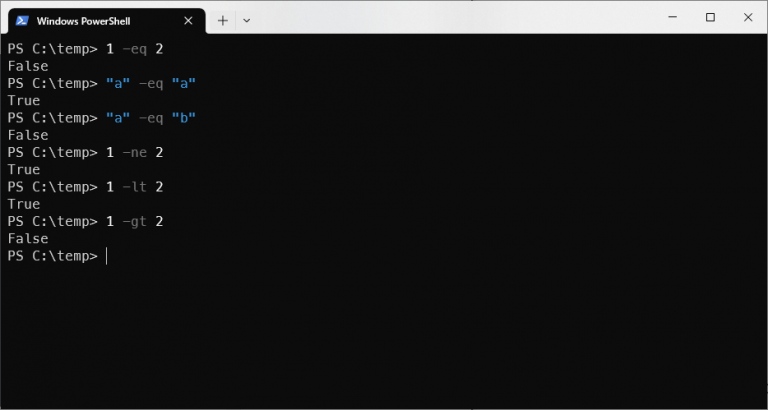Image resolution: width=768 pixels, height=410 pixels.
Task: Click the -gt operator in the command
Action: pyautogui.click(x=135, y=221)
